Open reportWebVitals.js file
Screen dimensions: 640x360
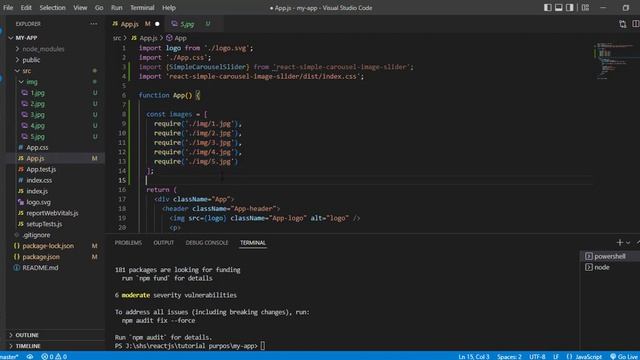[52, 213]
